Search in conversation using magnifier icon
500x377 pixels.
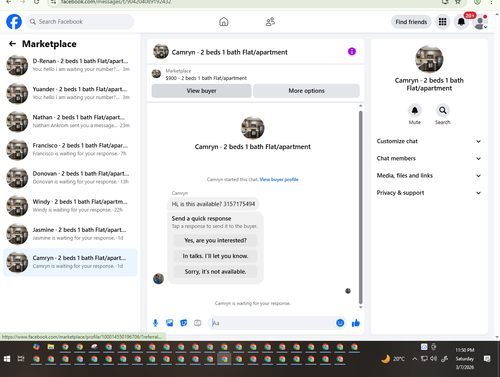(442, 110)
